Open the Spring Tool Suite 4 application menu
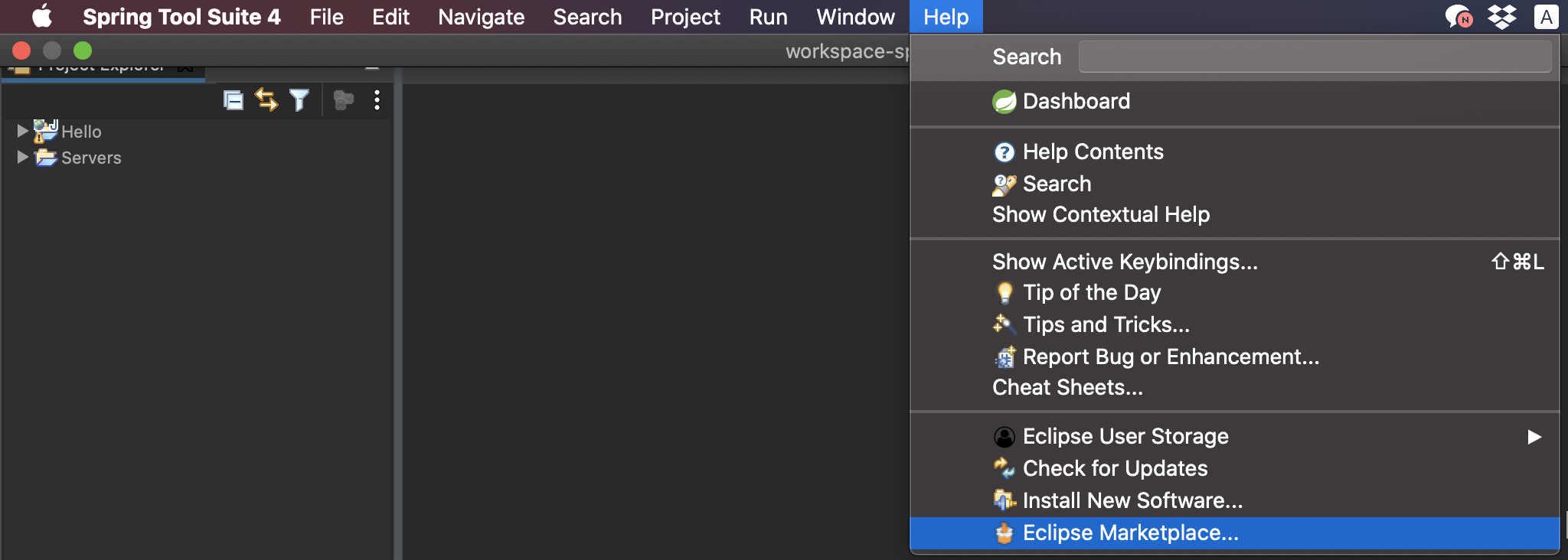Screen dimensions: 1568x560 181,17
